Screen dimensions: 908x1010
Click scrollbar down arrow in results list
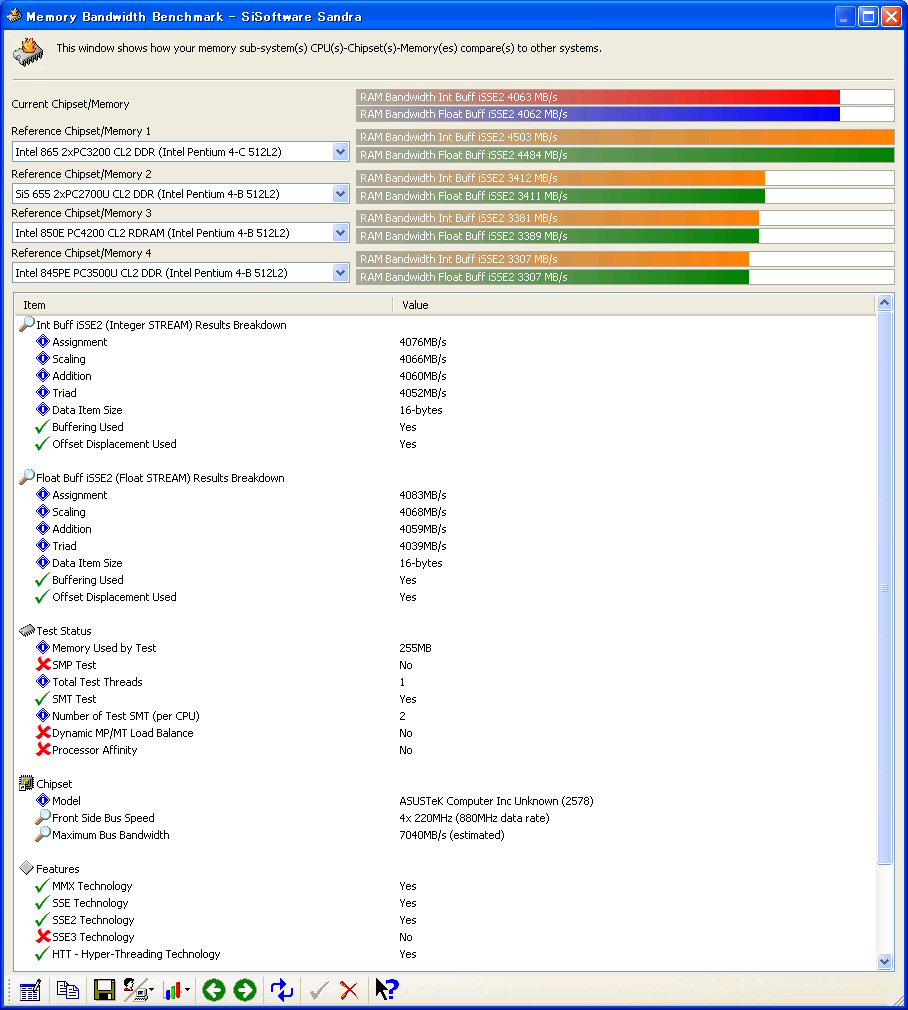click(x=884, y=962)
